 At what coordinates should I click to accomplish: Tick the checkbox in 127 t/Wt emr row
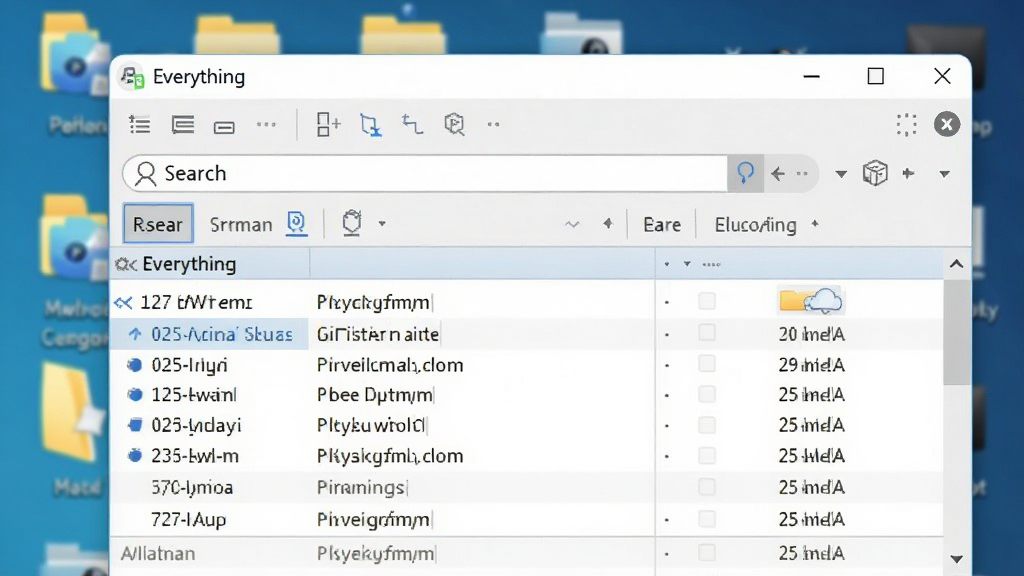click(707, 301)
